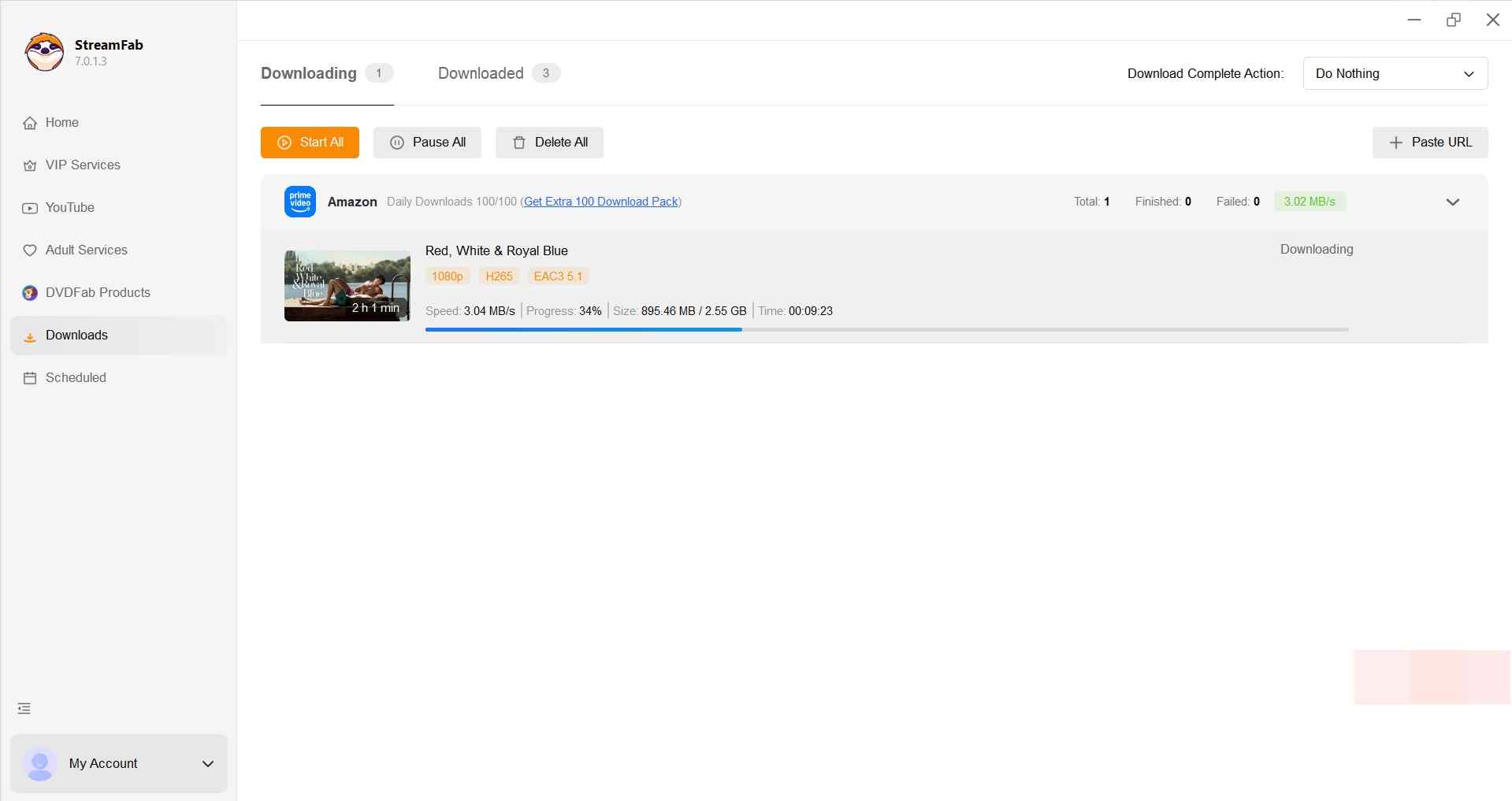Click the download progress bar
This screenshot has width=1512, height=801.
[x=886, y=329]
